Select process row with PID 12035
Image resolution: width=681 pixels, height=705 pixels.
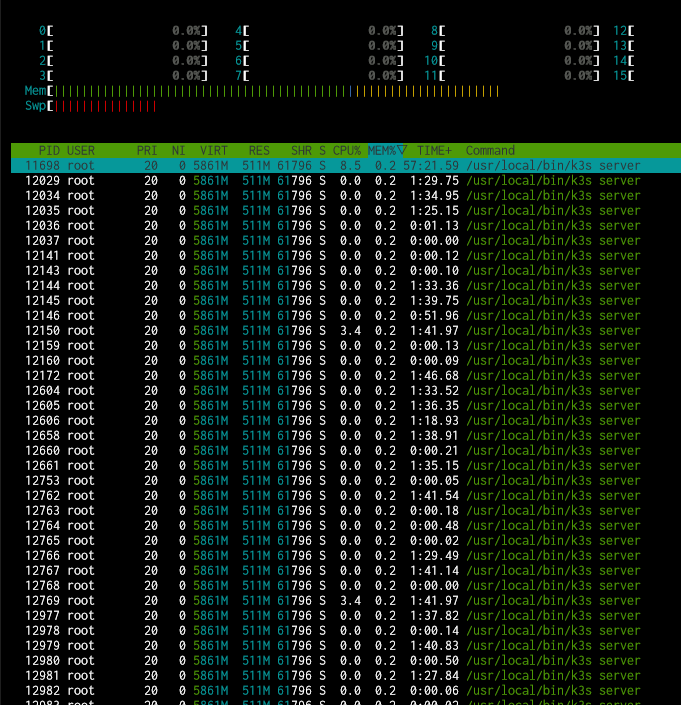click(346, 210)
